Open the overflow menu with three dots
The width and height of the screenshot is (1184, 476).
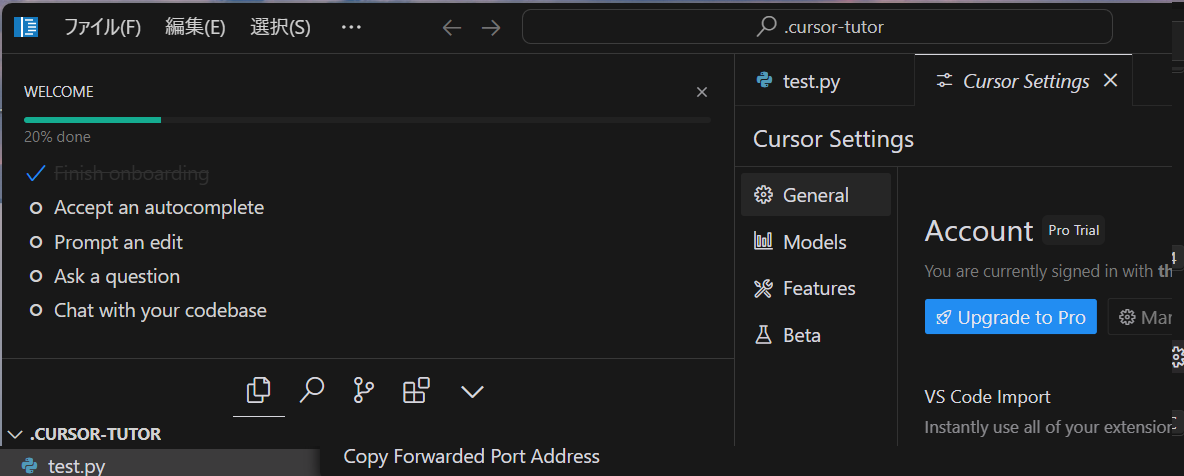[x=351, y=27]
